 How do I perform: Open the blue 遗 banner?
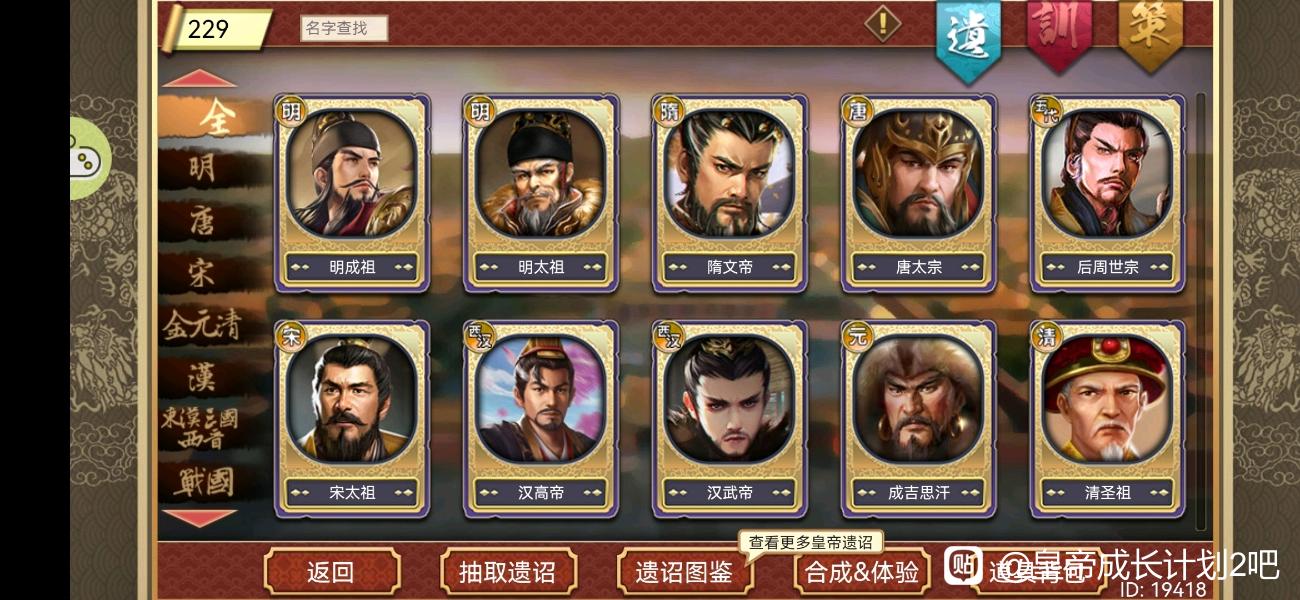(x=968, y=38)
